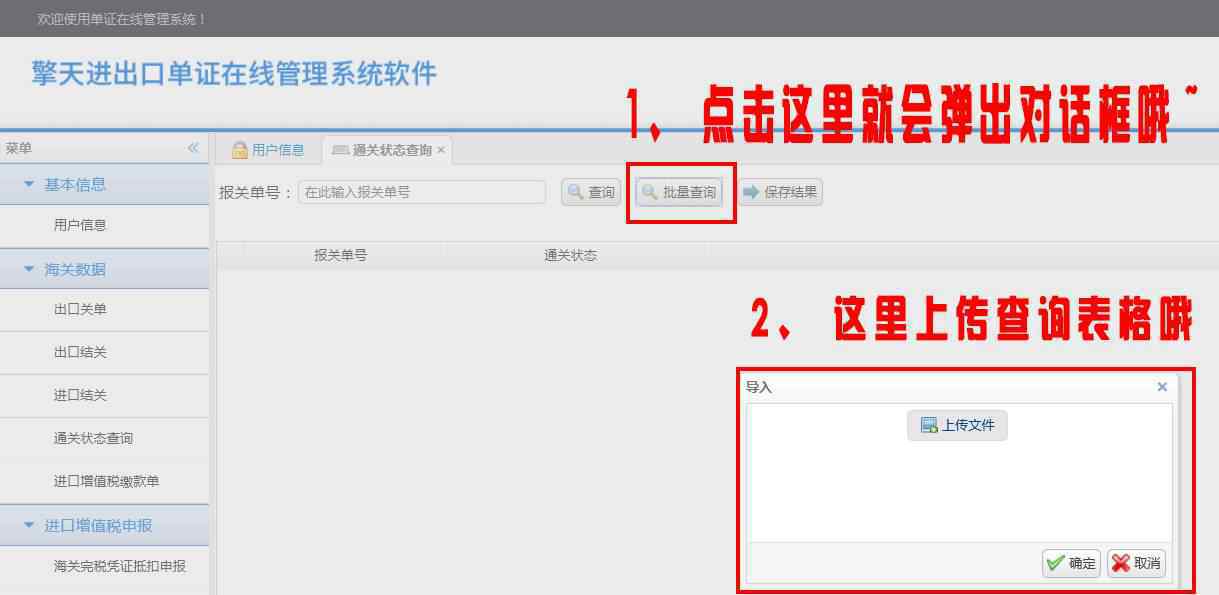The width and height of the screenshot is (1219, 595).
Task: Collapse the 菜单 sidebar with double-chevron icon
Action: (193, 148)
